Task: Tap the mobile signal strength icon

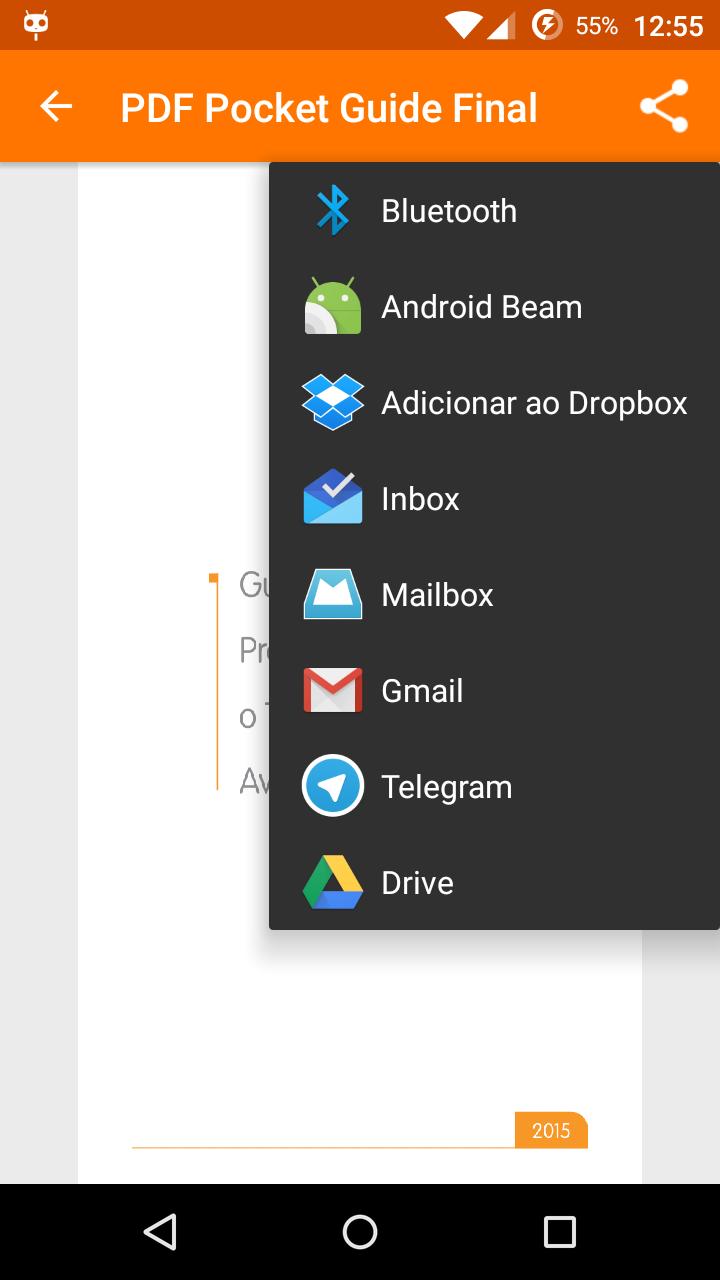Action: [502, 25]
